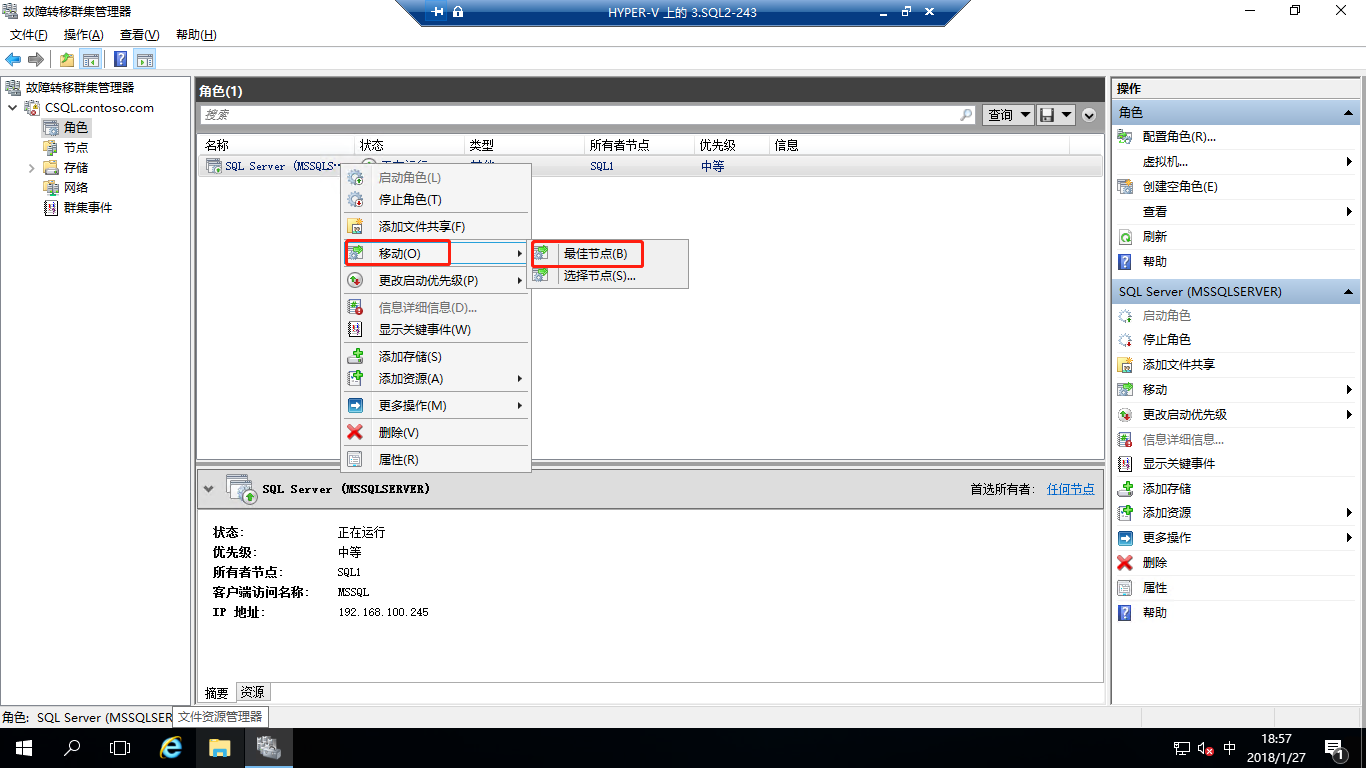Open 虚拟机... submenu in actions pane

[1165, 161]
